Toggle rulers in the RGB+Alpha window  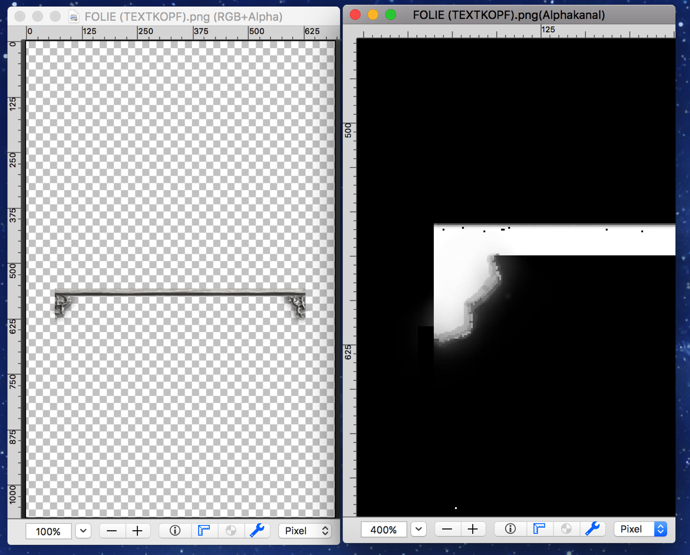pos(203,531)
